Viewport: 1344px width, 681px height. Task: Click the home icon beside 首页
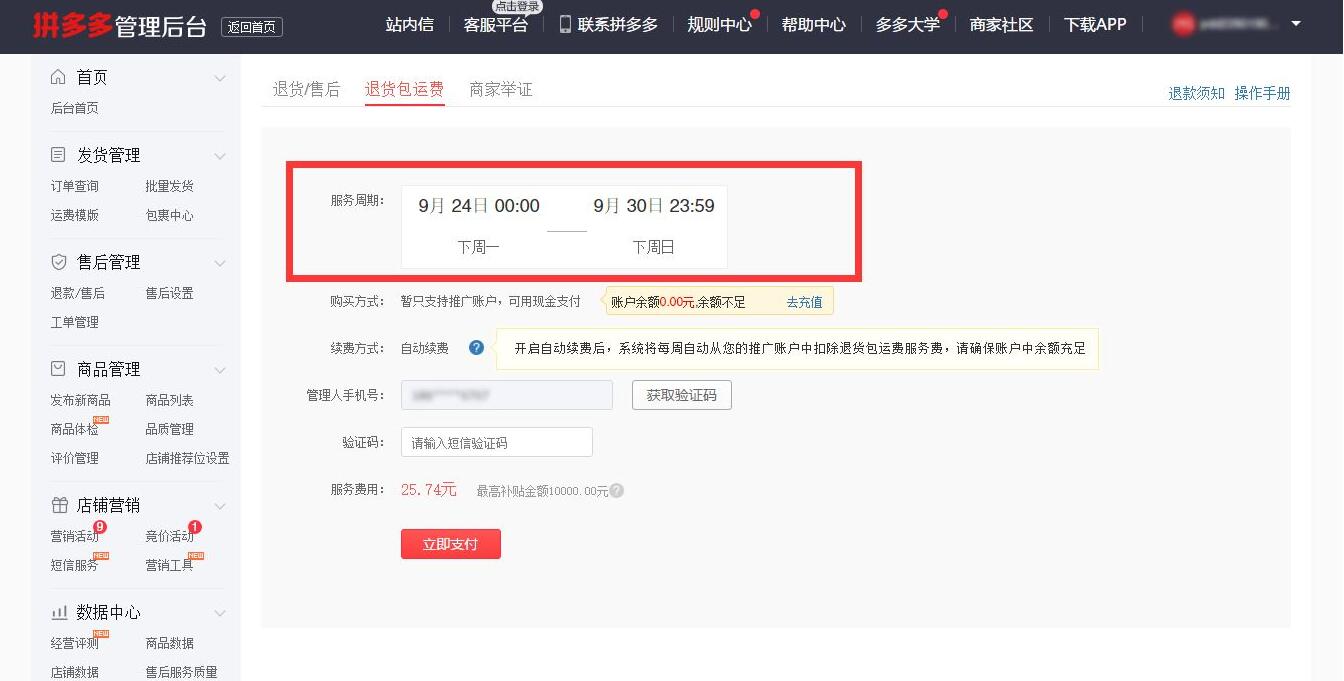(x=60, y=77)
